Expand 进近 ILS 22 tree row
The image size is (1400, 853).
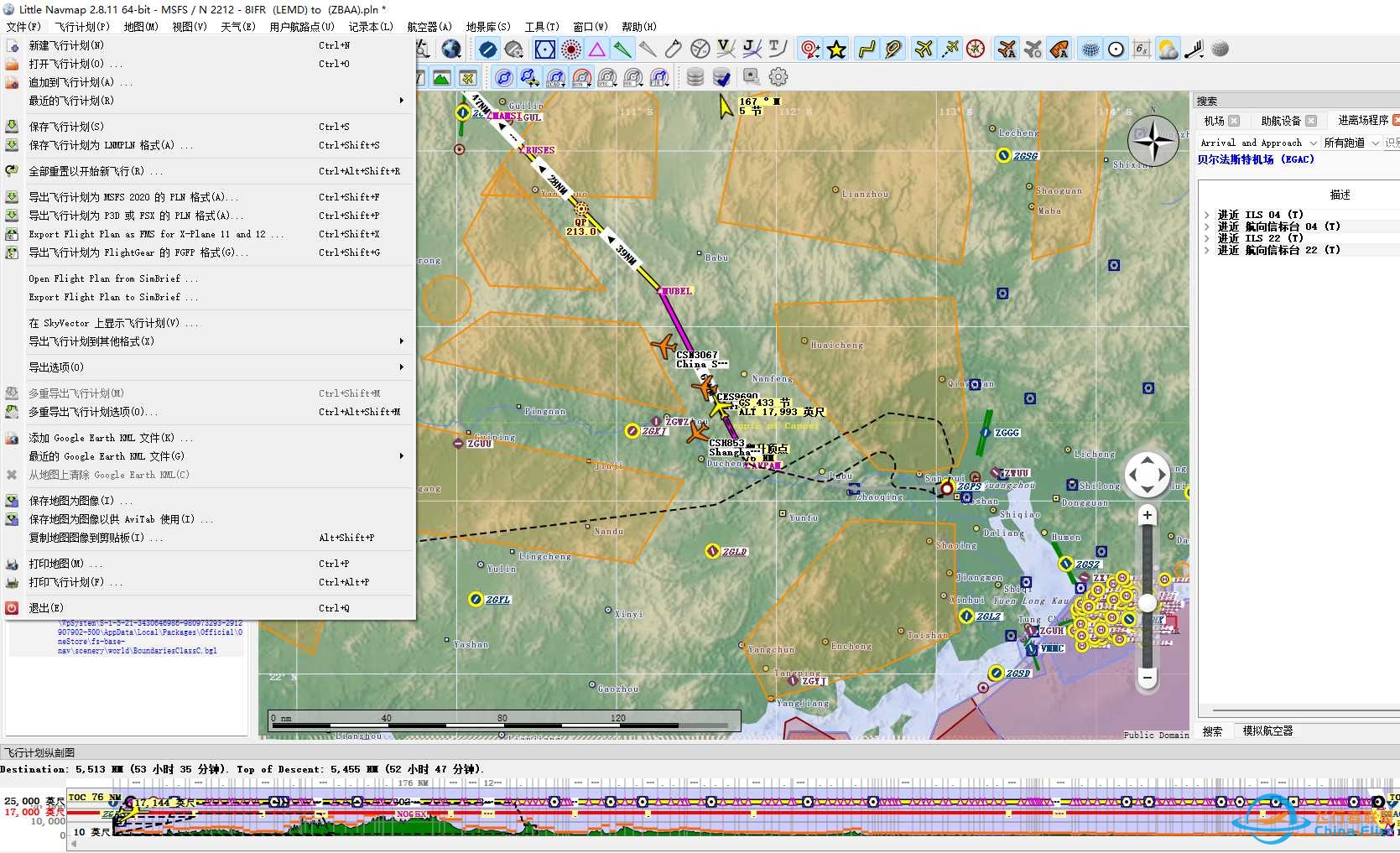[x=1207, y=238]
